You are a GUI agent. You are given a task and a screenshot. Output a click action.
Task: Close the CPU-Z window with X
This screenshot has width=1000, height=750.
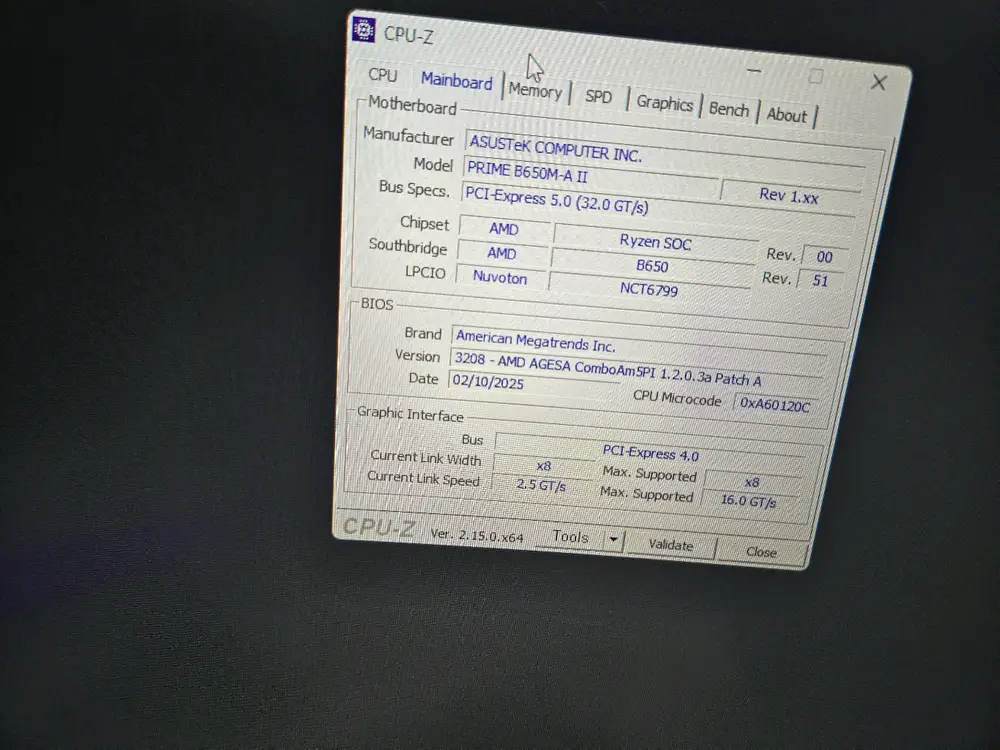pyautogui.click(x=879, y=82)
